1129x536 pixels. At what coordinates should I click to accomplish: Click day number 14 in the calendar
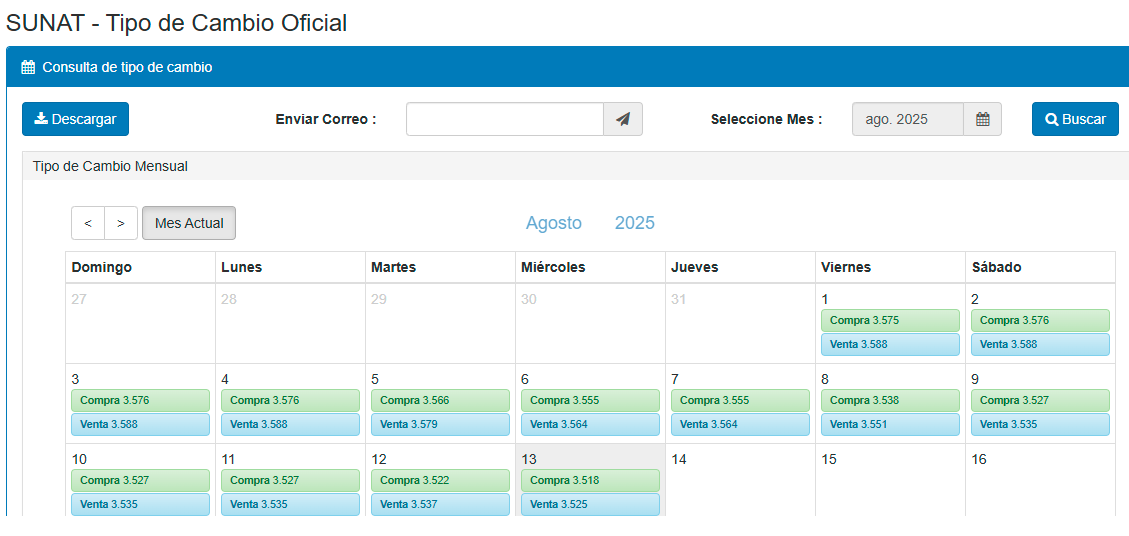coord(679,460)
